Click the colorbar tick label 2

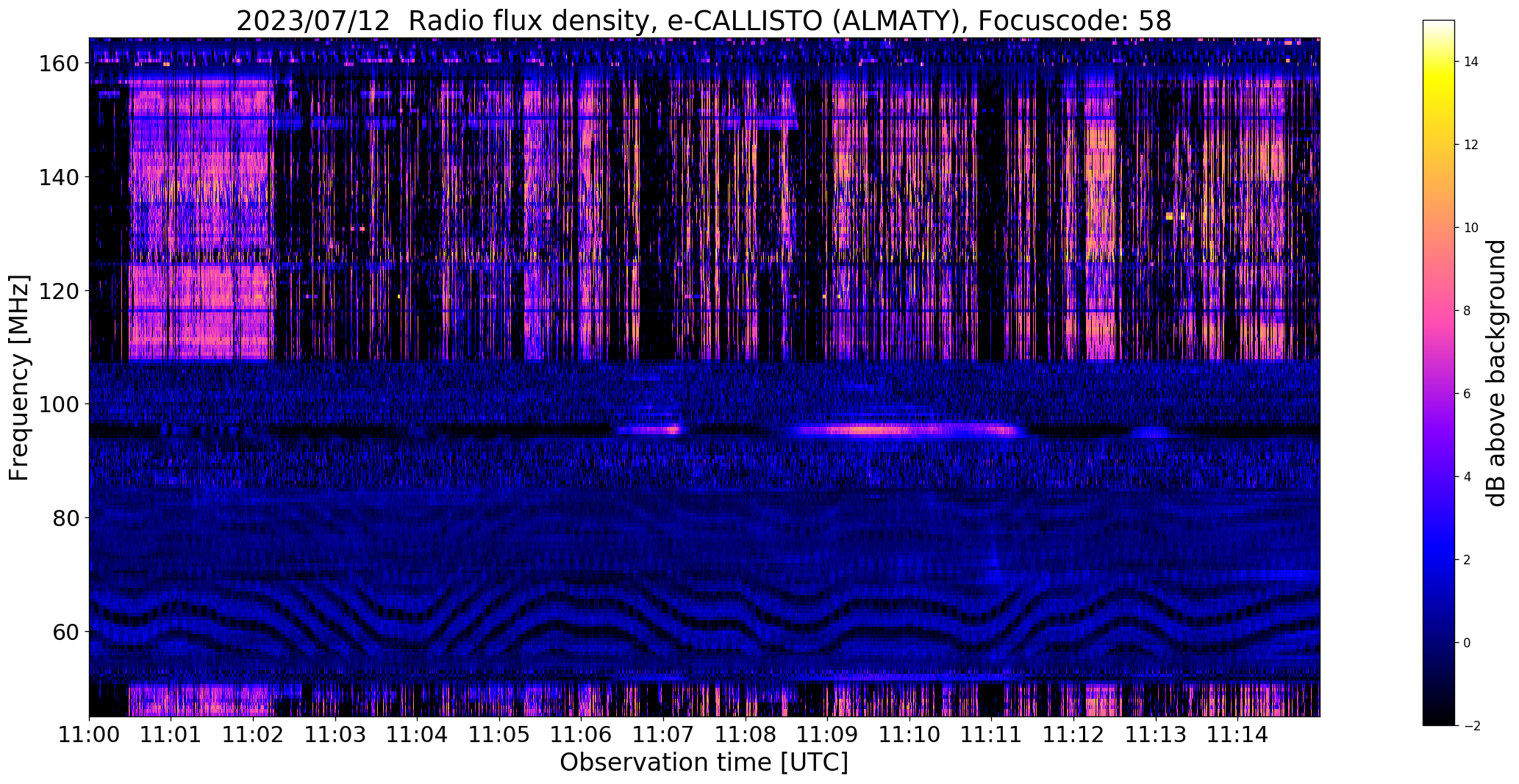pyautogui.click(x=1468, y=560)
